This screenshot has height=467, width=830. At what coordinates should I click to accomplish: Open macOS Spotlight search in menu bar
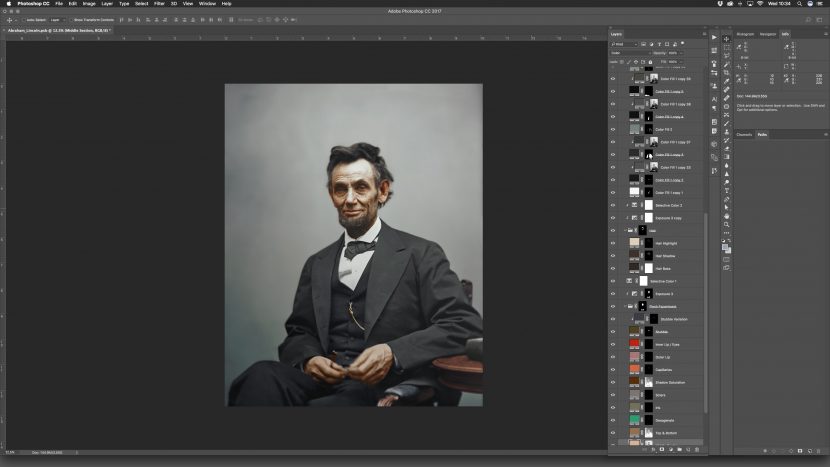[x=799, y=4]
